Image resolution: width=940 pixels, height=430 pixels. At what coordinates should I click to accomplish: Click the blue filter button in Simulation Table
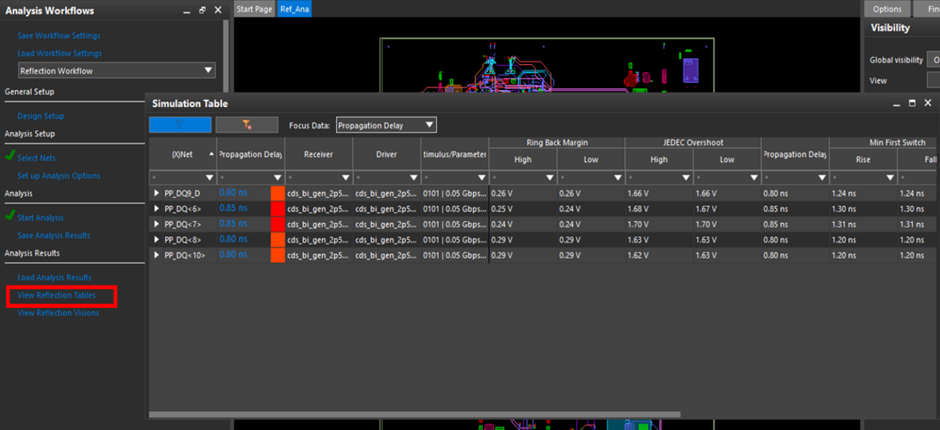point(180,125)
